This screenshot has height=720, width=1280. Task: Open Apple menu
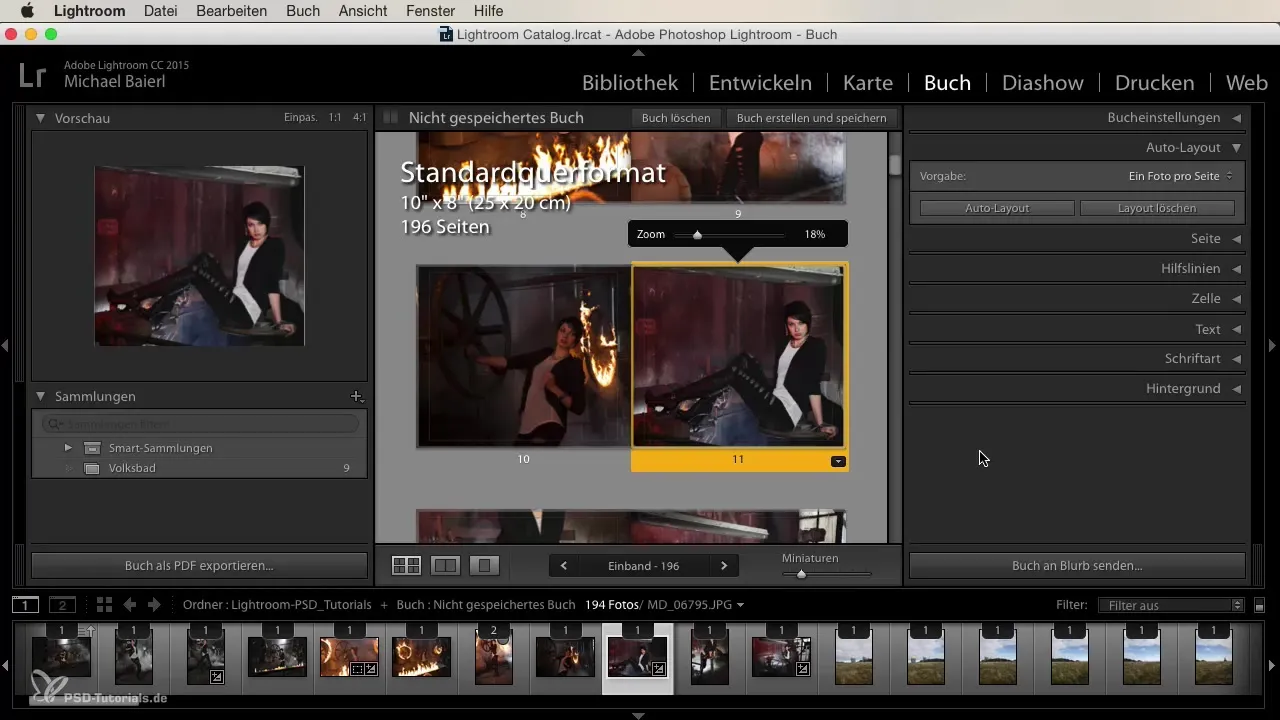click(x=27, y=11)
